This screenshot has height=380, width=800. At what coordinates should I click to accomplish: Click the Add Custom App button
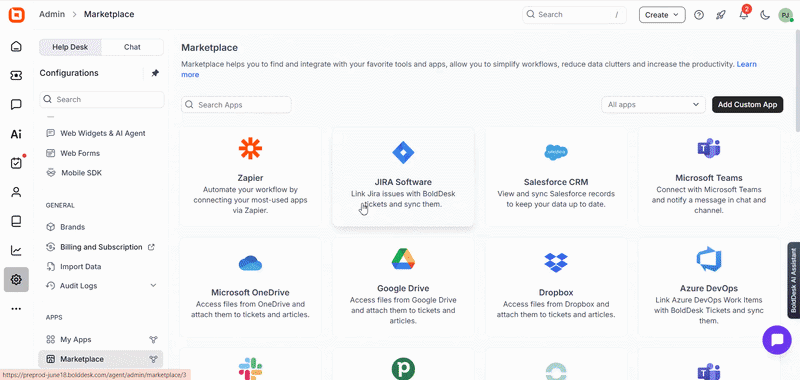[x=747, y=105]
